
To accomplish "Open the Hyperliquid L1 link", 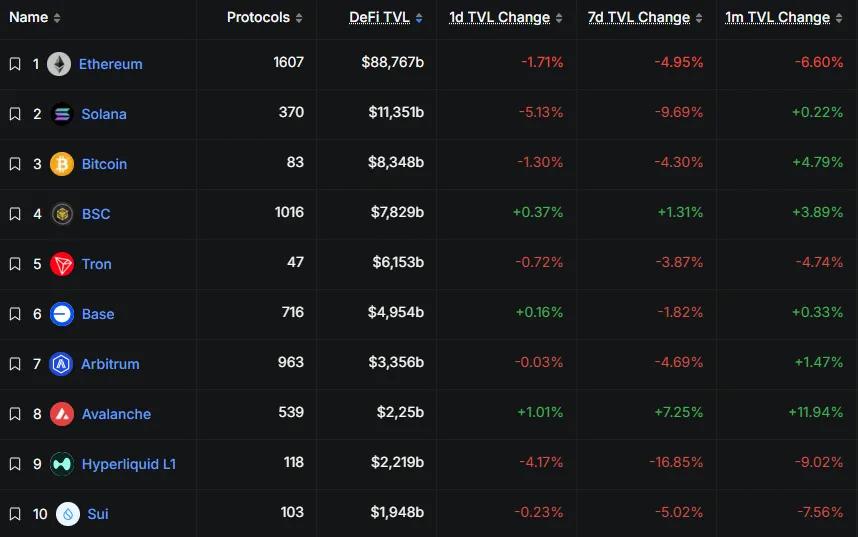I will pos(129,464).
